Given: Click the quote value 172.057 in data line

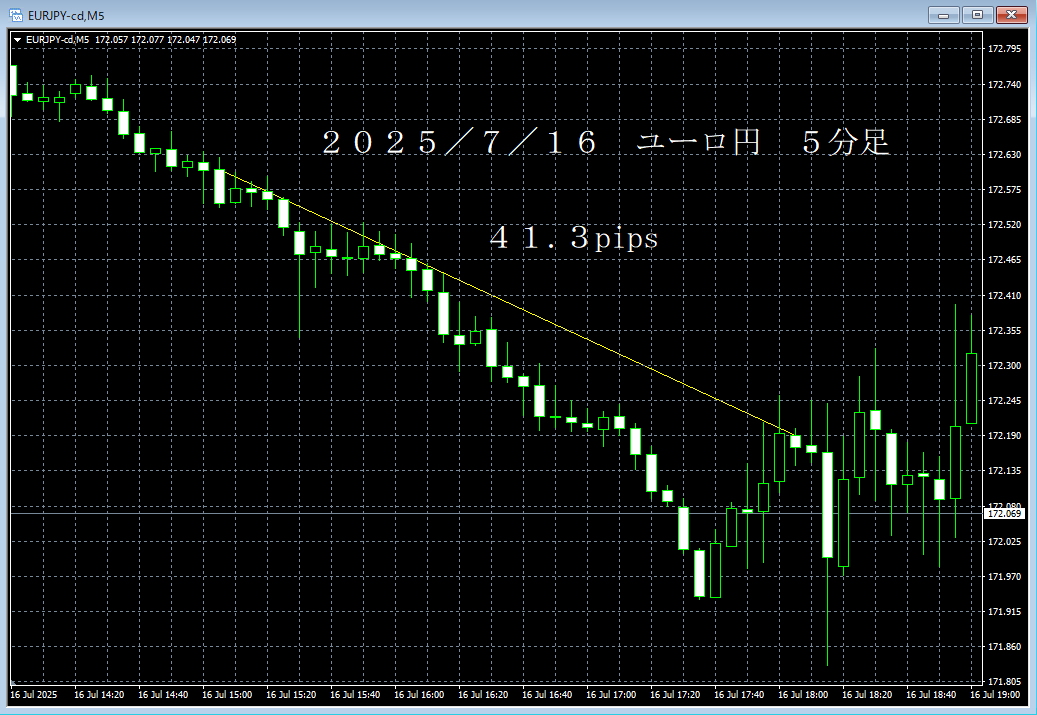Looking at the screenshot, I should pyautogui.click(x=113, y=40).
